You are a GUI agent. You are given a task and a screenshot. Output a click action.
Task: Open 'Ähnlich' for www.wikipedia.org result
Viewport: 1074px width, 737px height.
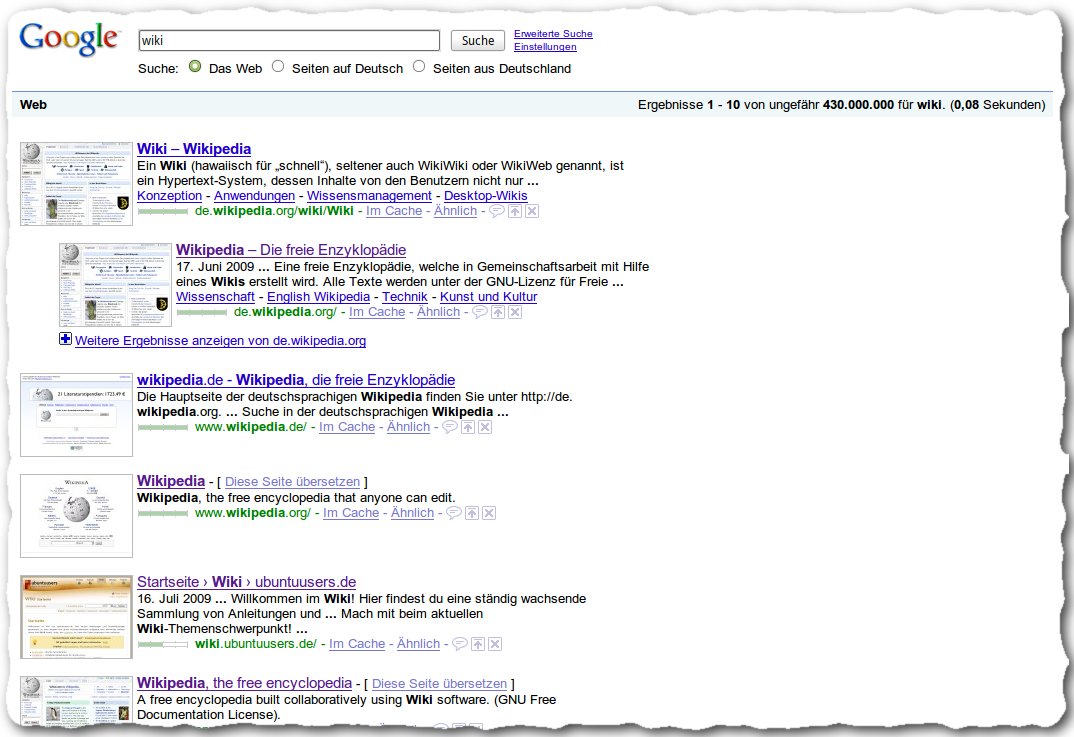412,513
